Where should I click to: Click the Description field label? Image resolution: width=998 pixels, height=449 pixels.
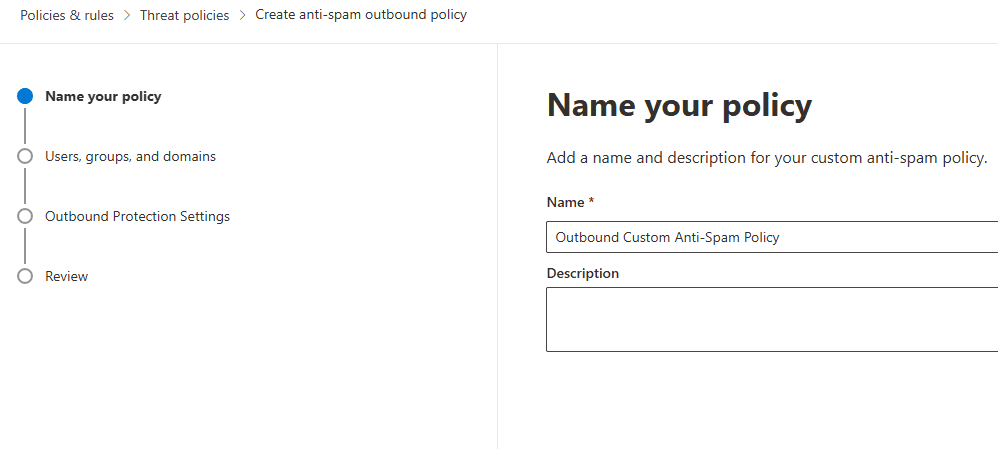pos(583,274)
